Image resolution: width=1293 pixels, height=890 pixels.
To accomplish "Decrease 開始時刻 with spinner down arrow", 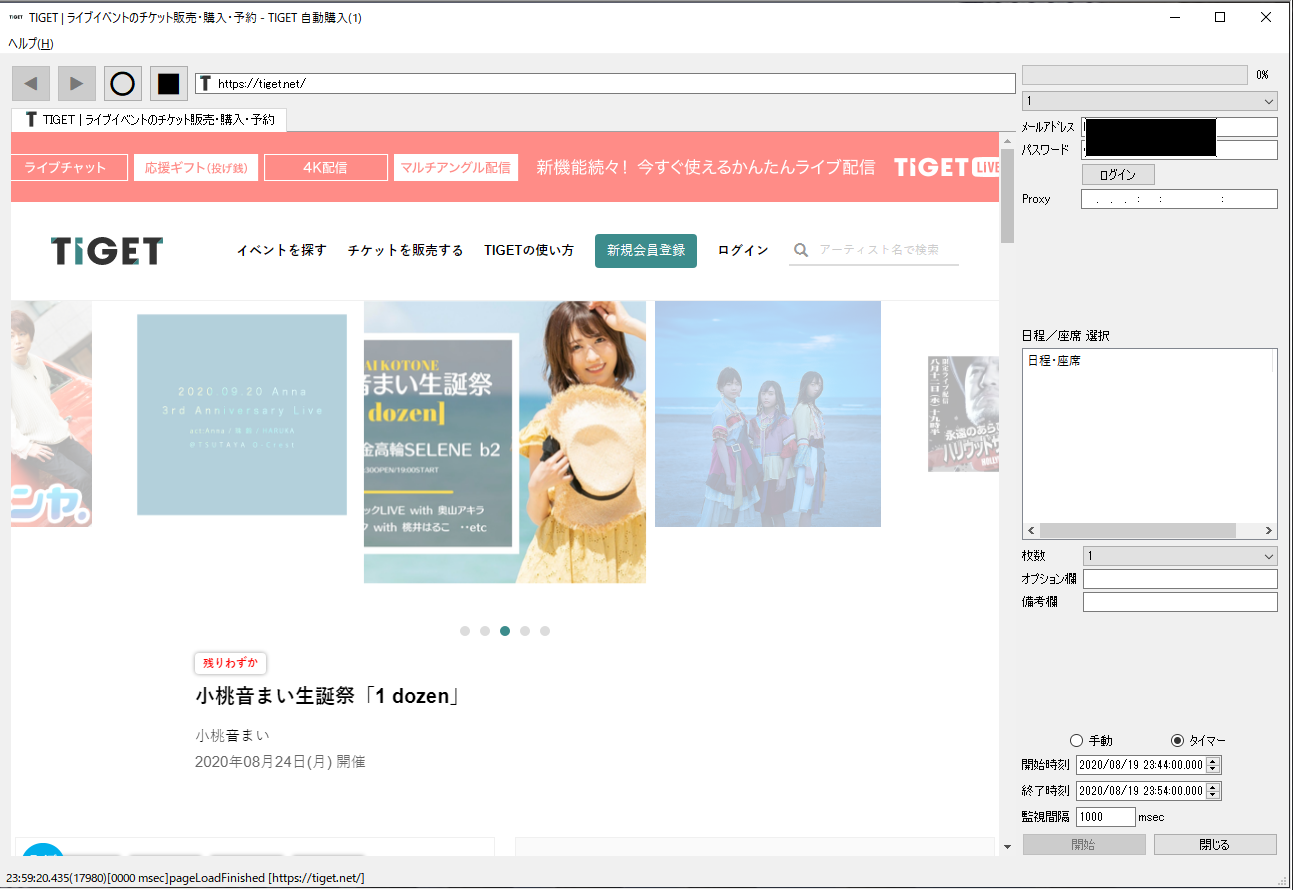I will point(1213,769).
